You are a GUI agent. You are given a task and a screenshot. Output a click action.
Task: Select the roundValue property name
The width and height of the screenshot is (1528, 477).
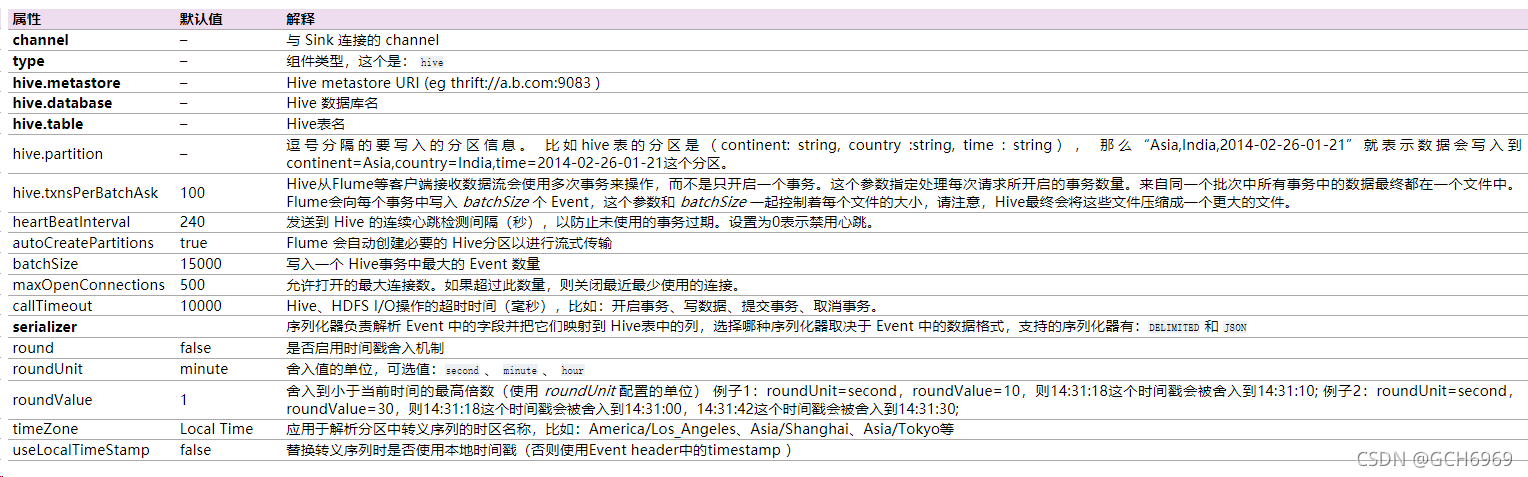pyautogui.click(x=52, y=400)
